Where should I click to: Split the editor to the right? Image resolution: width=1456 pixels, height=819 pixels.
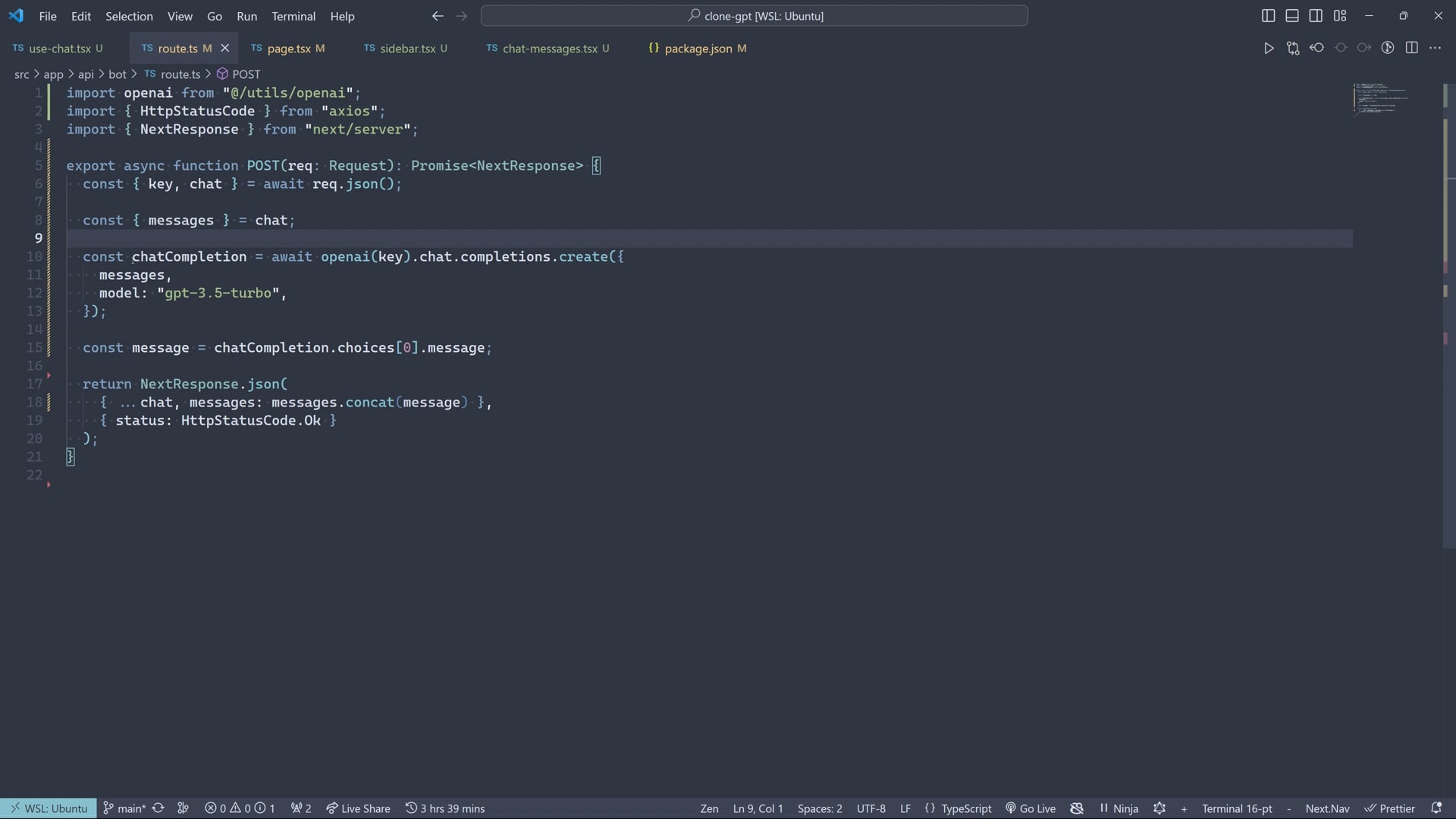[1411, 48]
